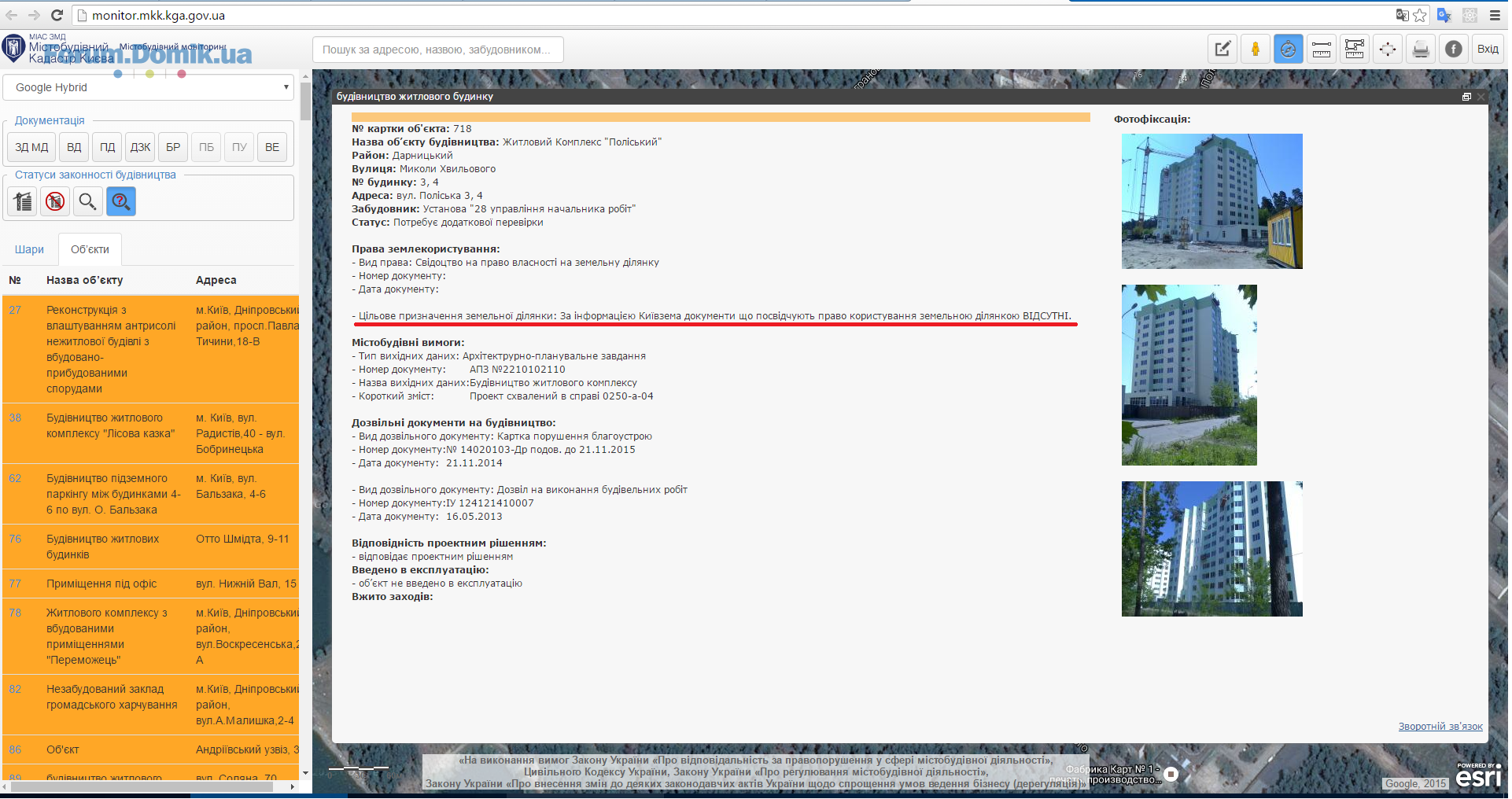1512x799 pixels.
Task: Click the esri logo
Action: 1478,776
